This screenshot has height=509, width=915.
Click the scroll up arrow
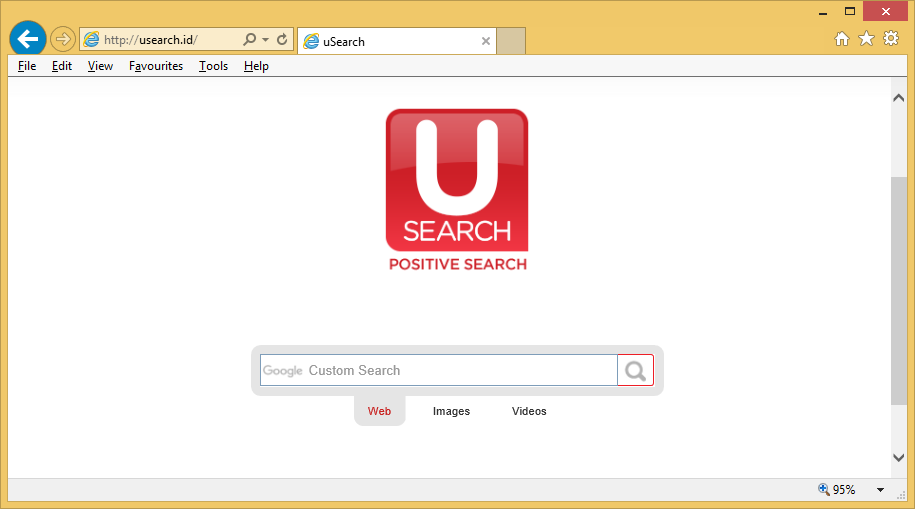(899, 98)
